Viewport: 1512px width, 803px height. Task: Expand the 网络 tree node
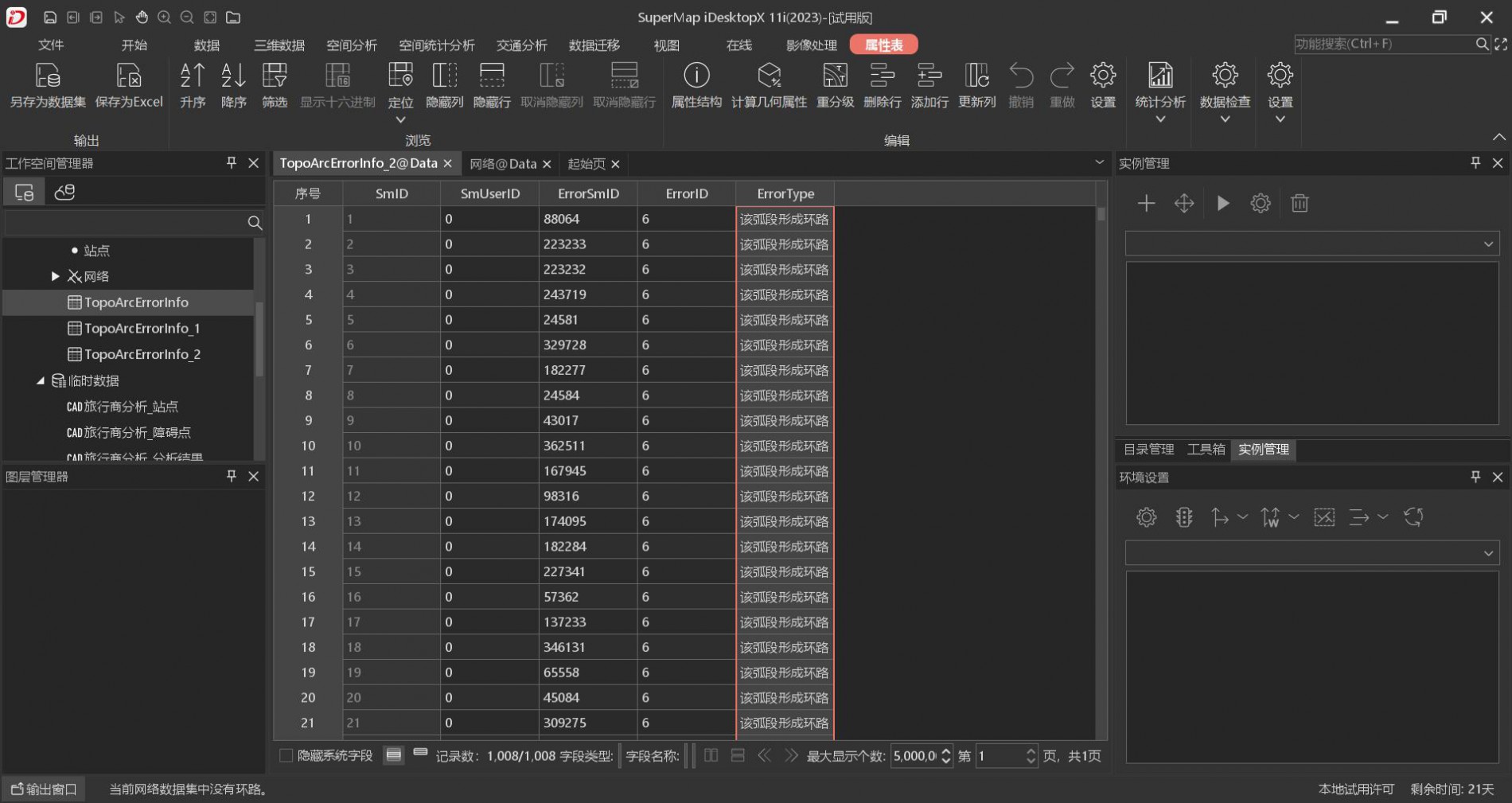click(x=55, y=276)
